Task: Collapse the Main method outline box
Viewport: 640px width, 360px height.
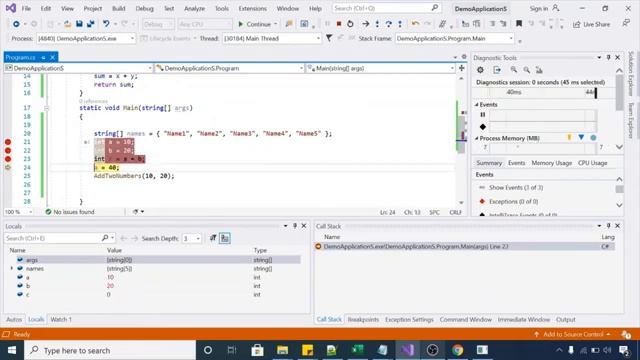Action: pyautogui.click(x=47, y=108)
